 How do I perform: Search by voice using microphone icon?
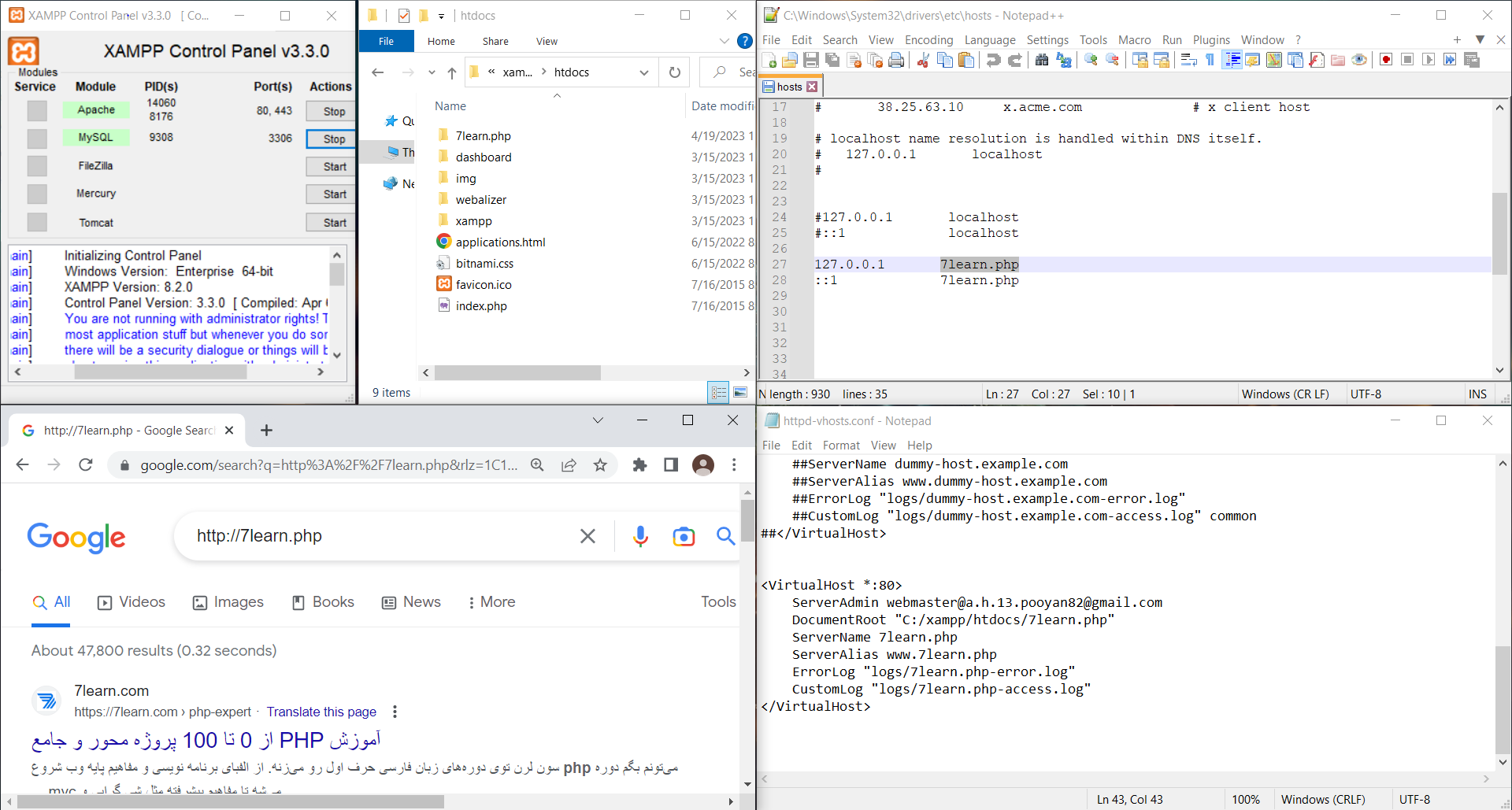click(641, 536)
